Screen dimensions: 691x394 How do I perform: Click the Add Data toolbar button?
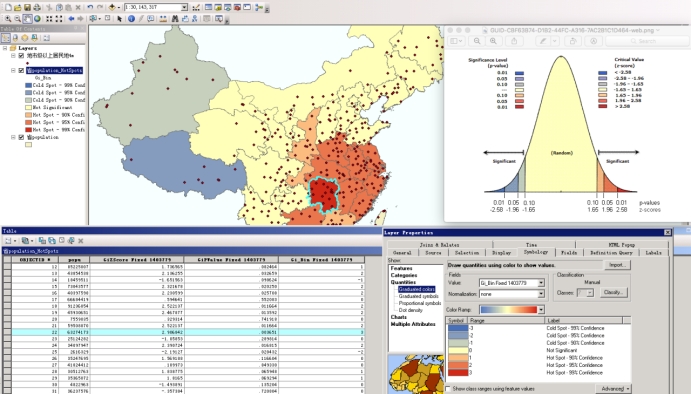[x=112, y=7]
